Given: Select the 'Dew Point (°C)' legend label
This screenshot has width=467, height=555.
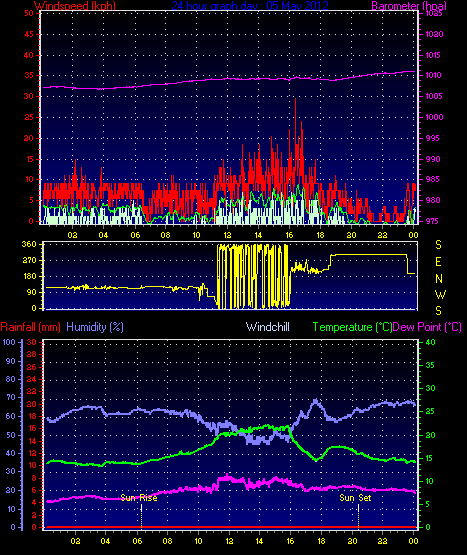Looking at the screenshot, I should (x=427, y=327).
